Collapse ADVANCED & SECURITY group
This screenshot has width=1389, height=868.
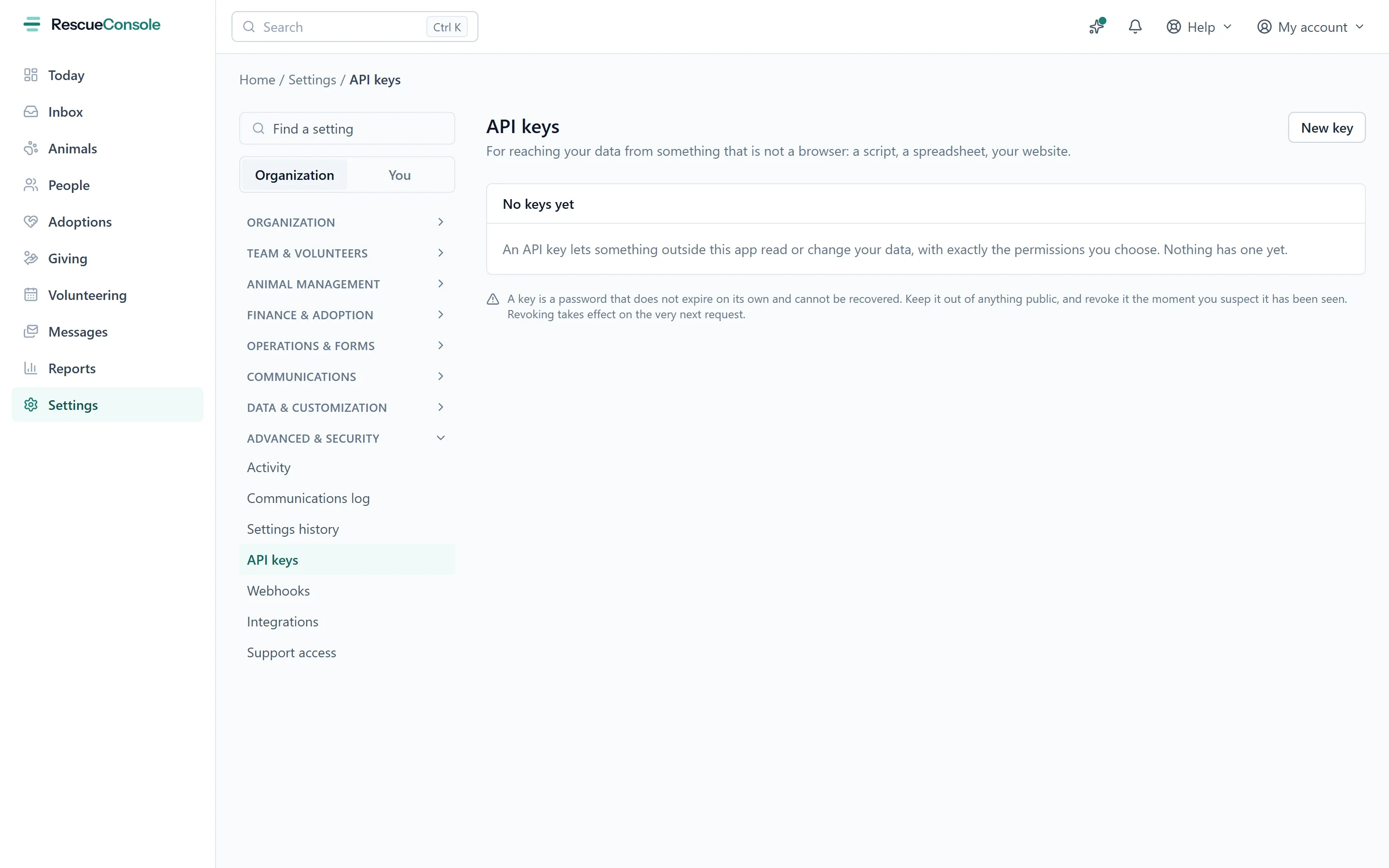347,439
